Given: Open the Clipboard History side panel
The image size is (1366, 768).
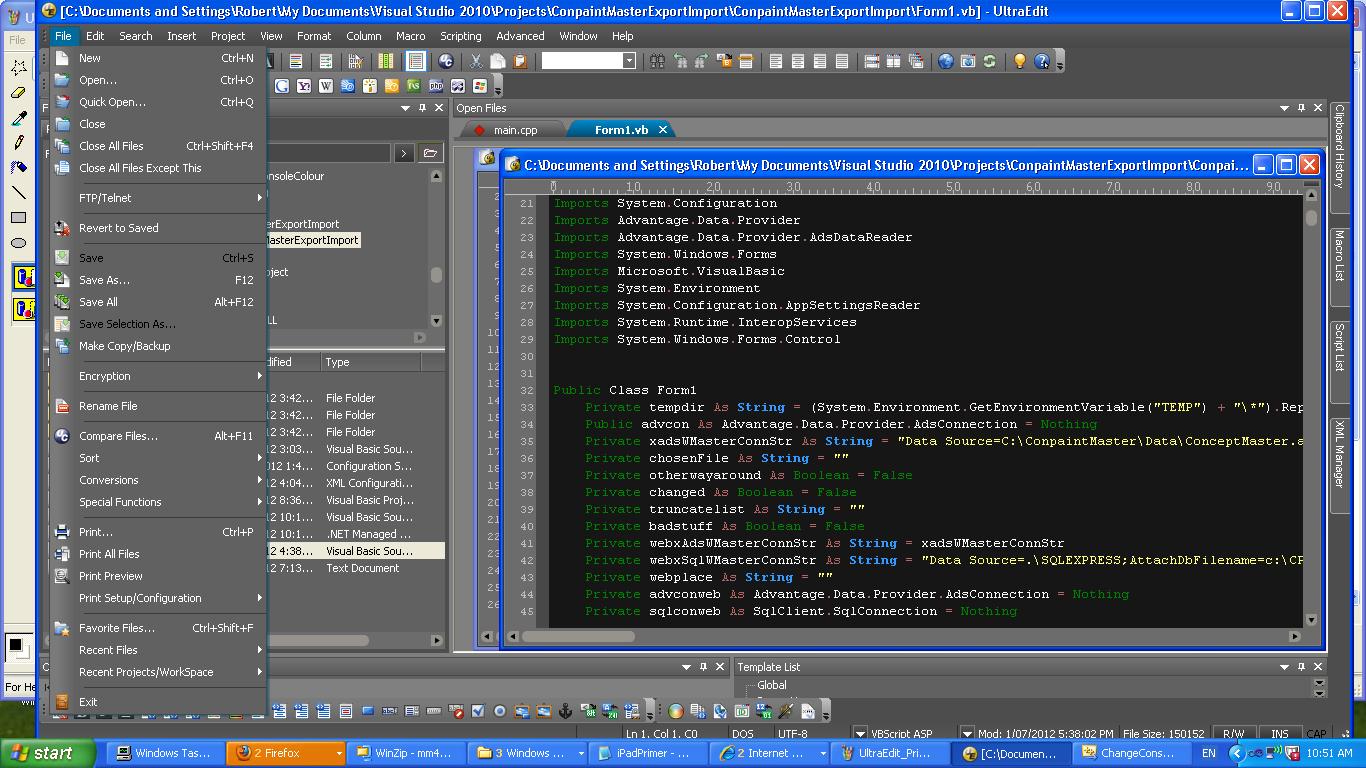Looking at the screenshot, I should click(x=1339, y=148).
